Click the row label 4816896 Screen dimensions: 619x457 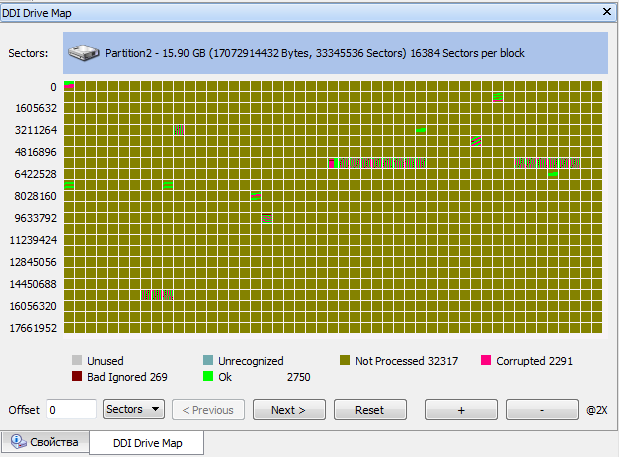pos(36,152)
